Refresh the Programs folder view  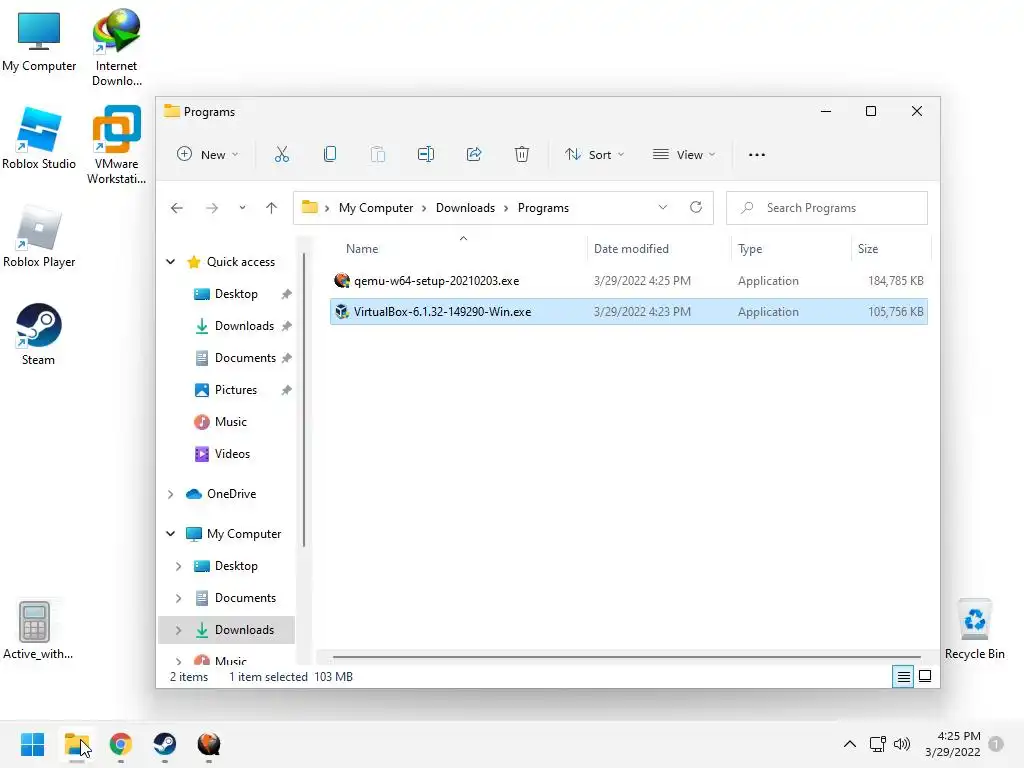696,208
